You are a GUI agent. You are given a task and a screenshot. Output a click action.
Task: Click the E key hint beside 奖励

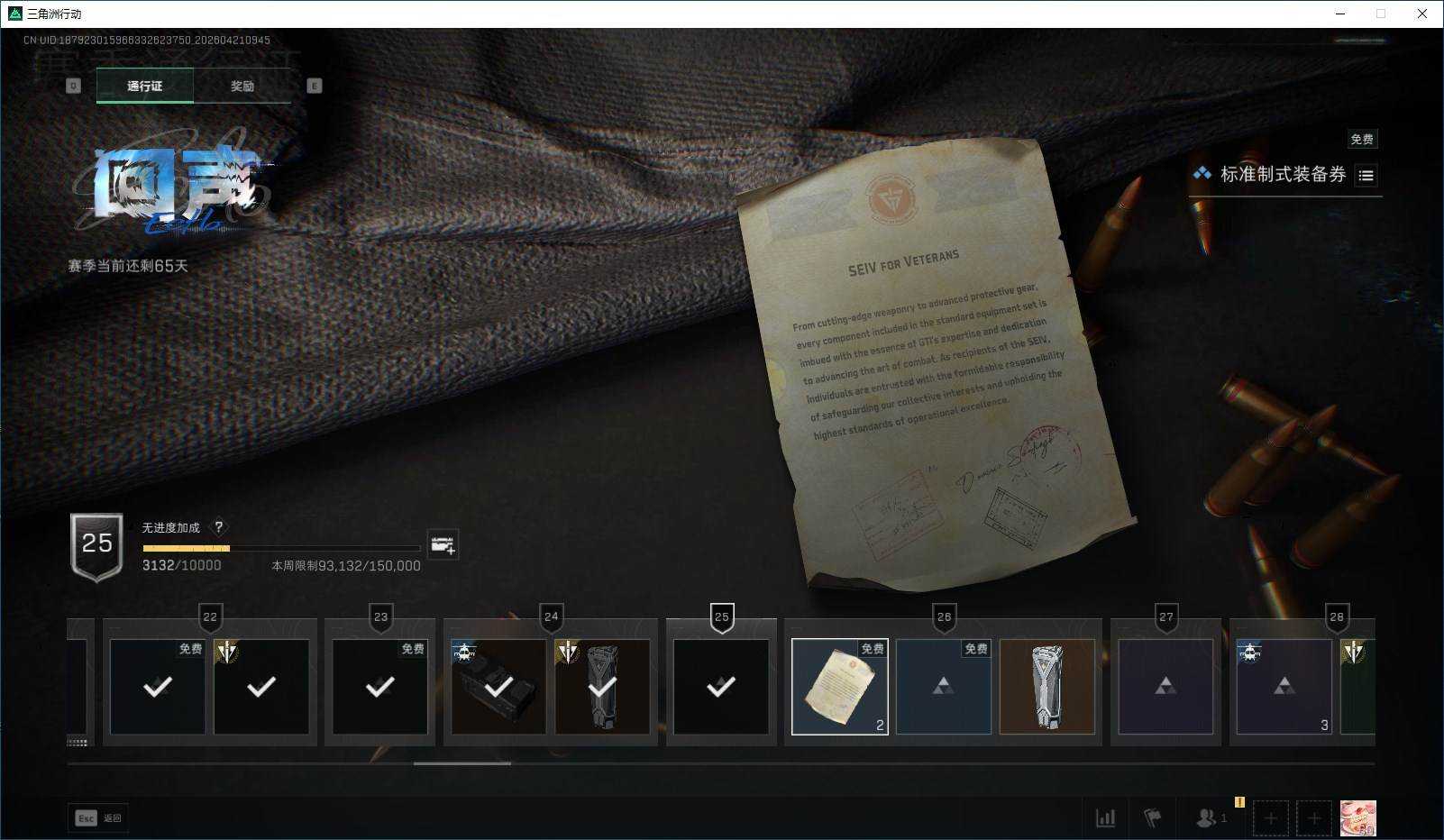[x=315, y=86]
